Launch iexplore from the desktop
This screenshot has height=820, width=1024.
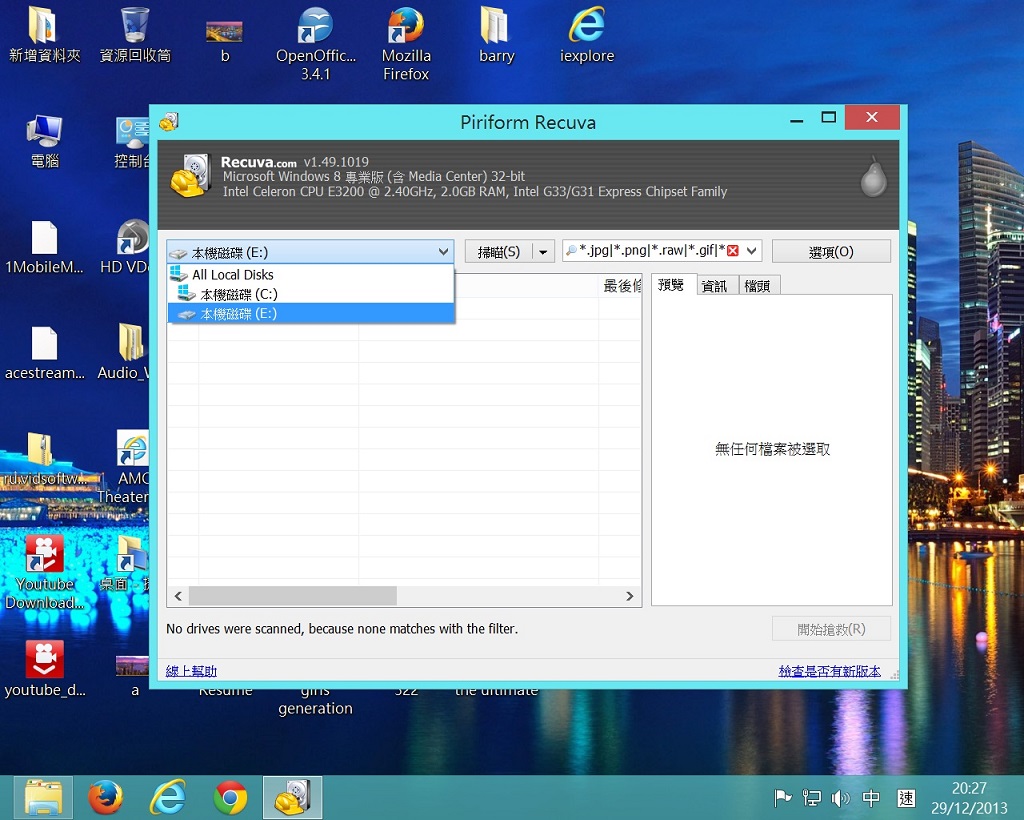(x=587, y=35)
